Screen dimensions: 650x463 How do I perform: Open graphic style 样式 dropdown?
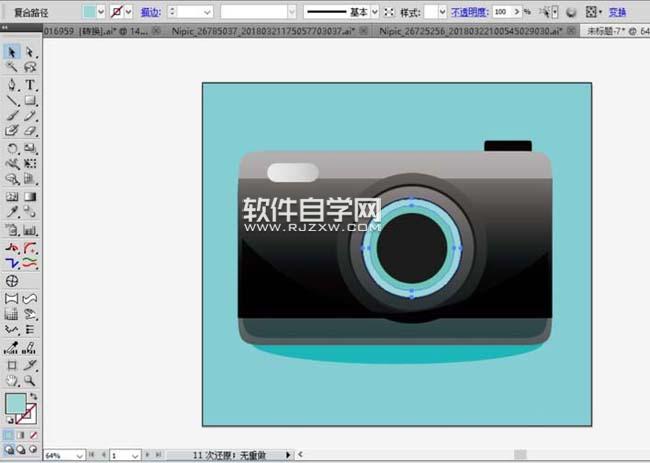tap(442, 12)
